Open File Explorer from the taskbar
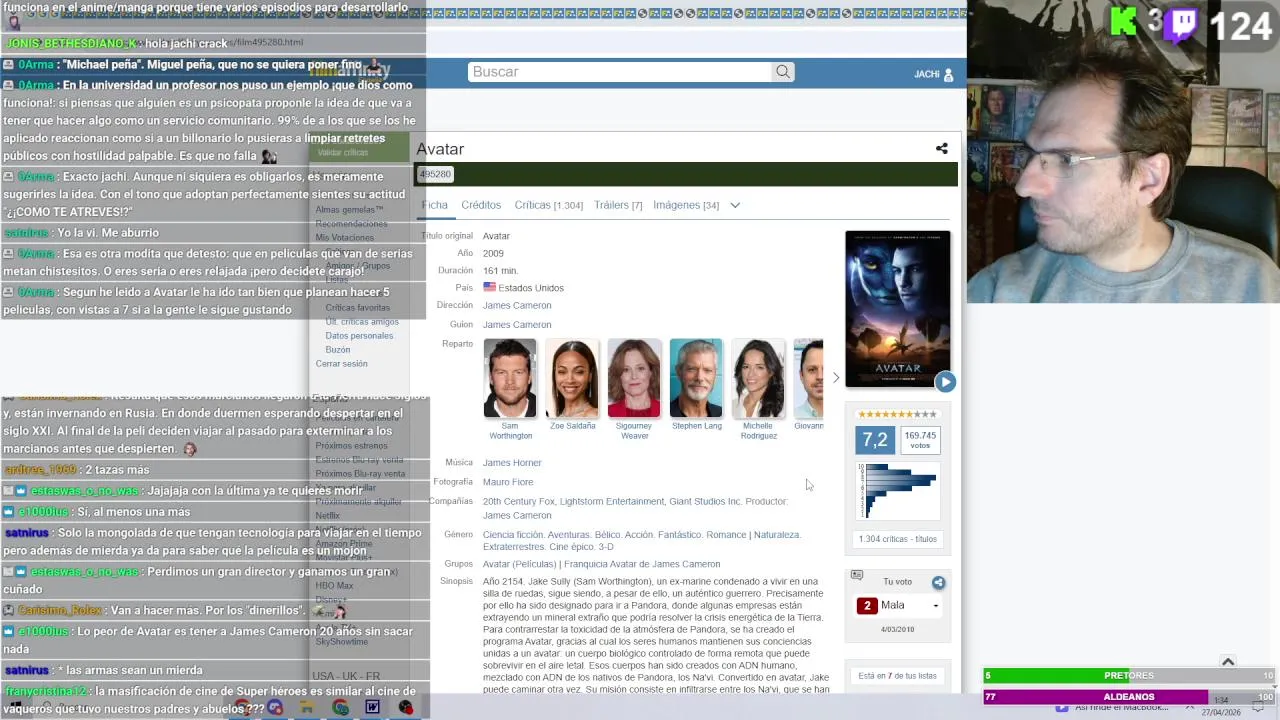The height and width of the screenshot is (720, 1280). click(x=307, y=707)
